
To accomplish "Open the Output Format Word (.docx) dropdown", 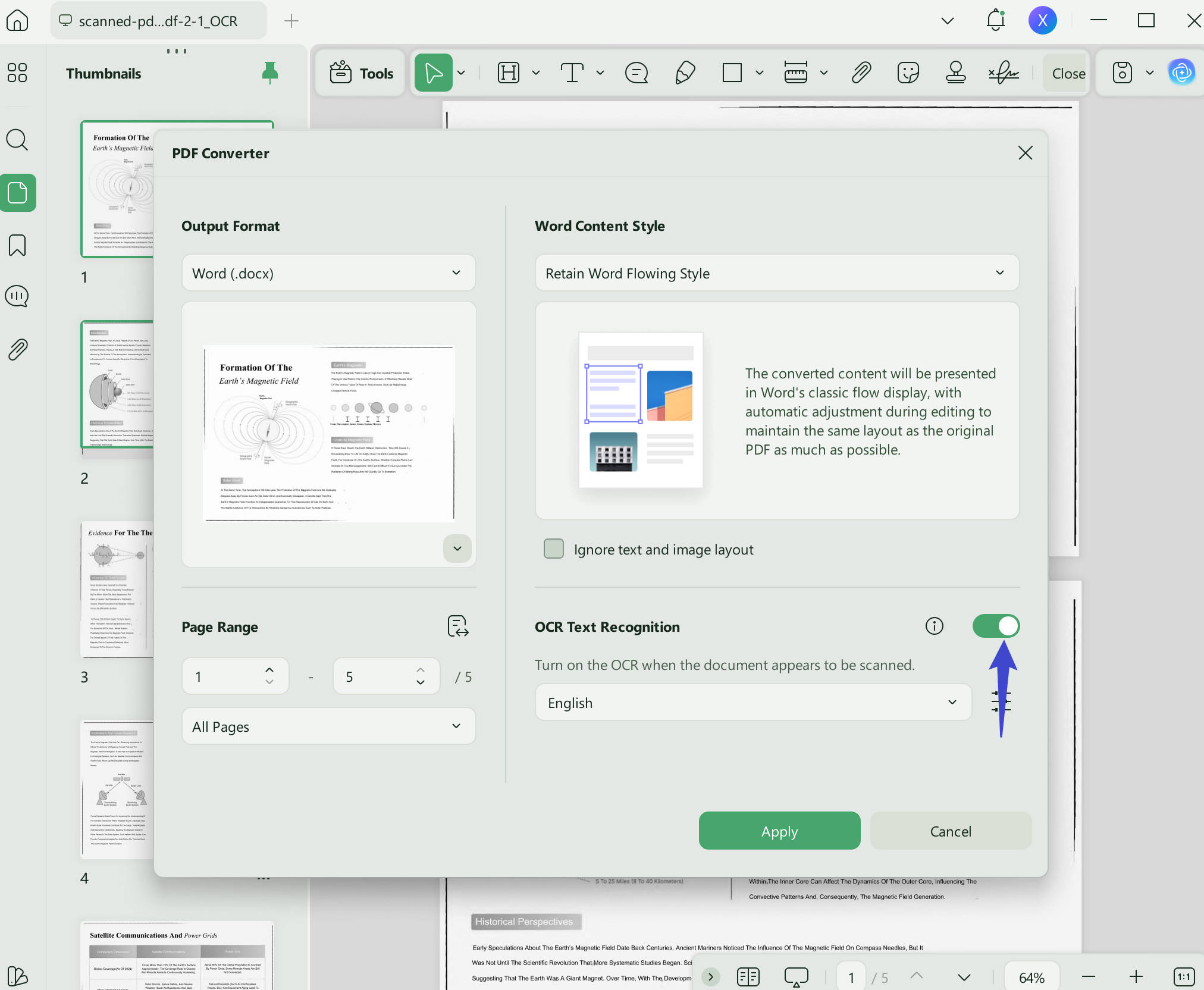I will [328, 273].
